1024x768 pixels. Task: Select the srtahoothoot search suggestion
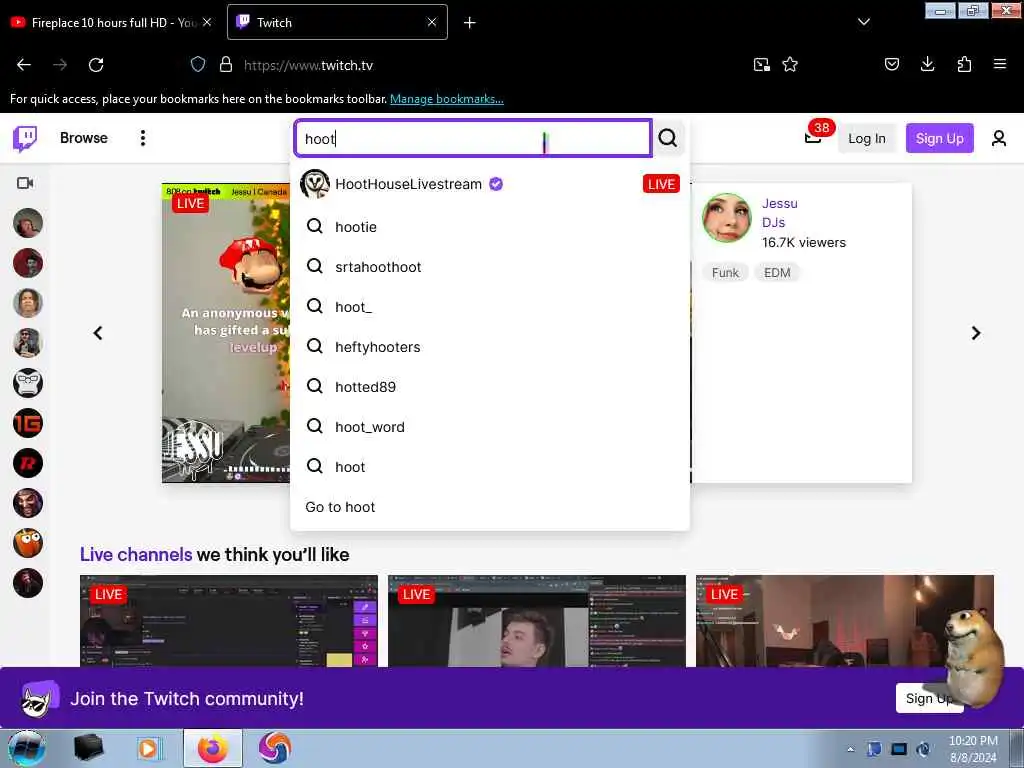point(490,266)
